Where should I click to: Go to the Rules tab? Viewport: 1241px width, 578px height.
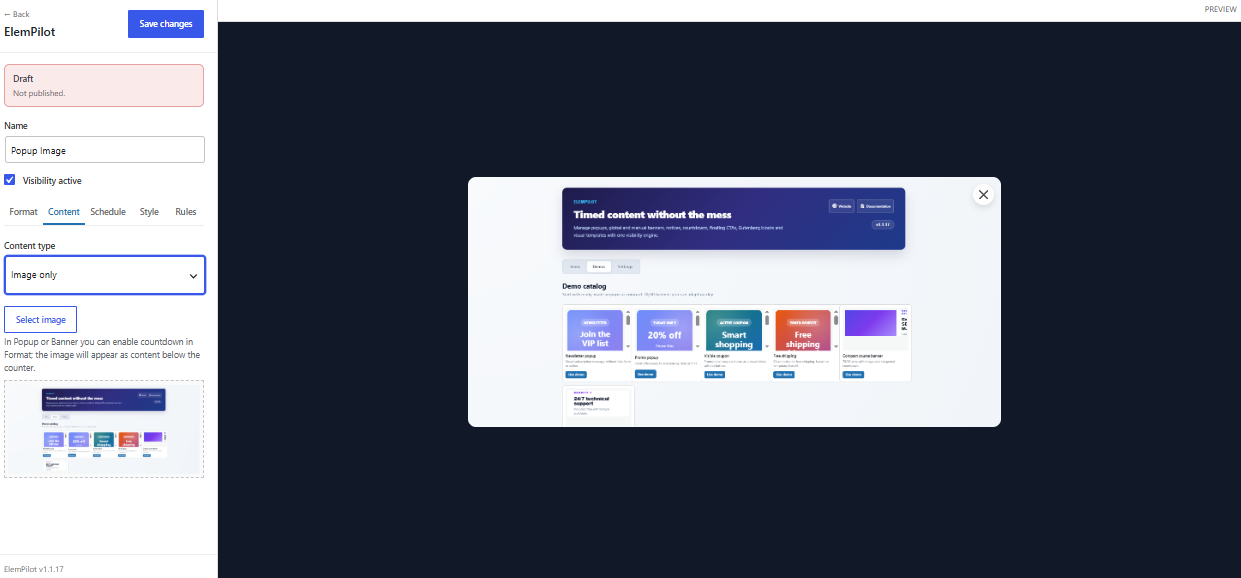(x=186, y=212)
